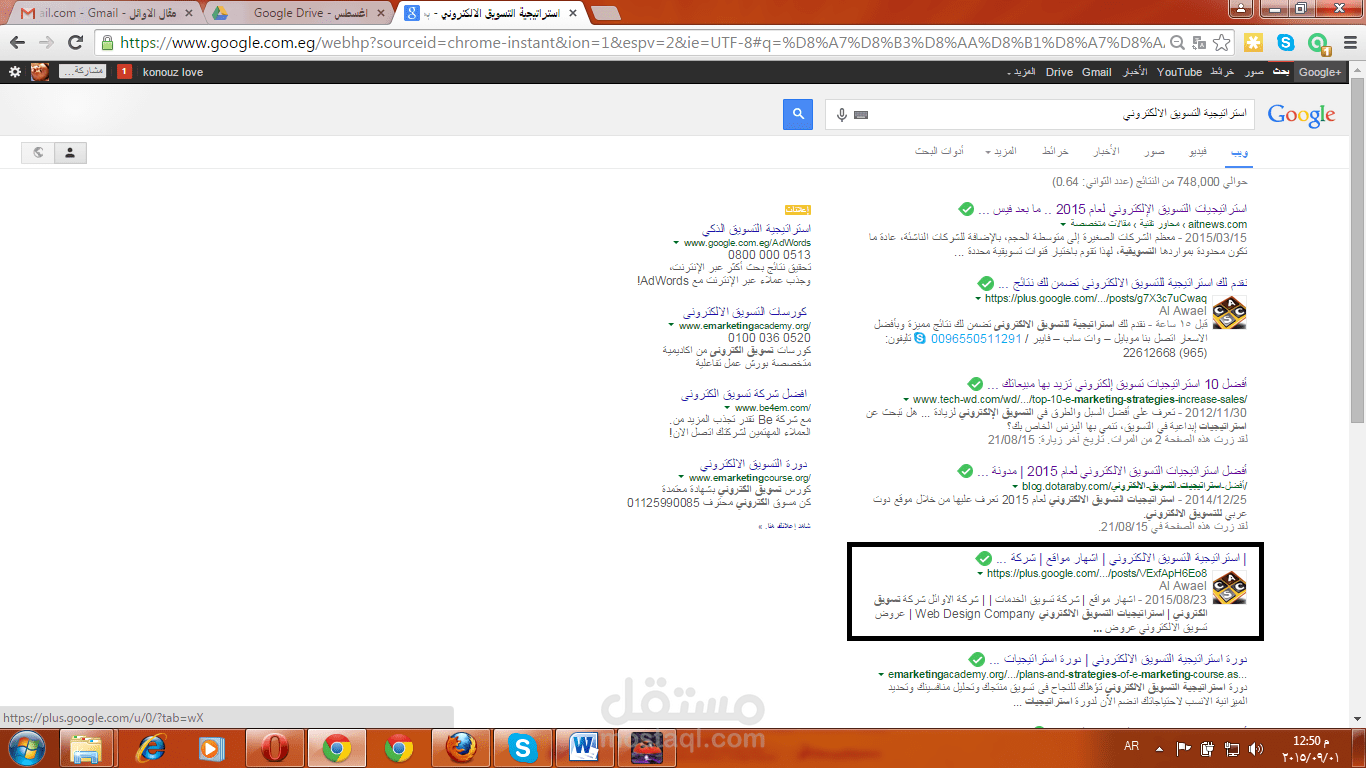Expand the المزيد dropdown in black Google bar
The image size is (1366, 768).
[x=1021, y=72]
